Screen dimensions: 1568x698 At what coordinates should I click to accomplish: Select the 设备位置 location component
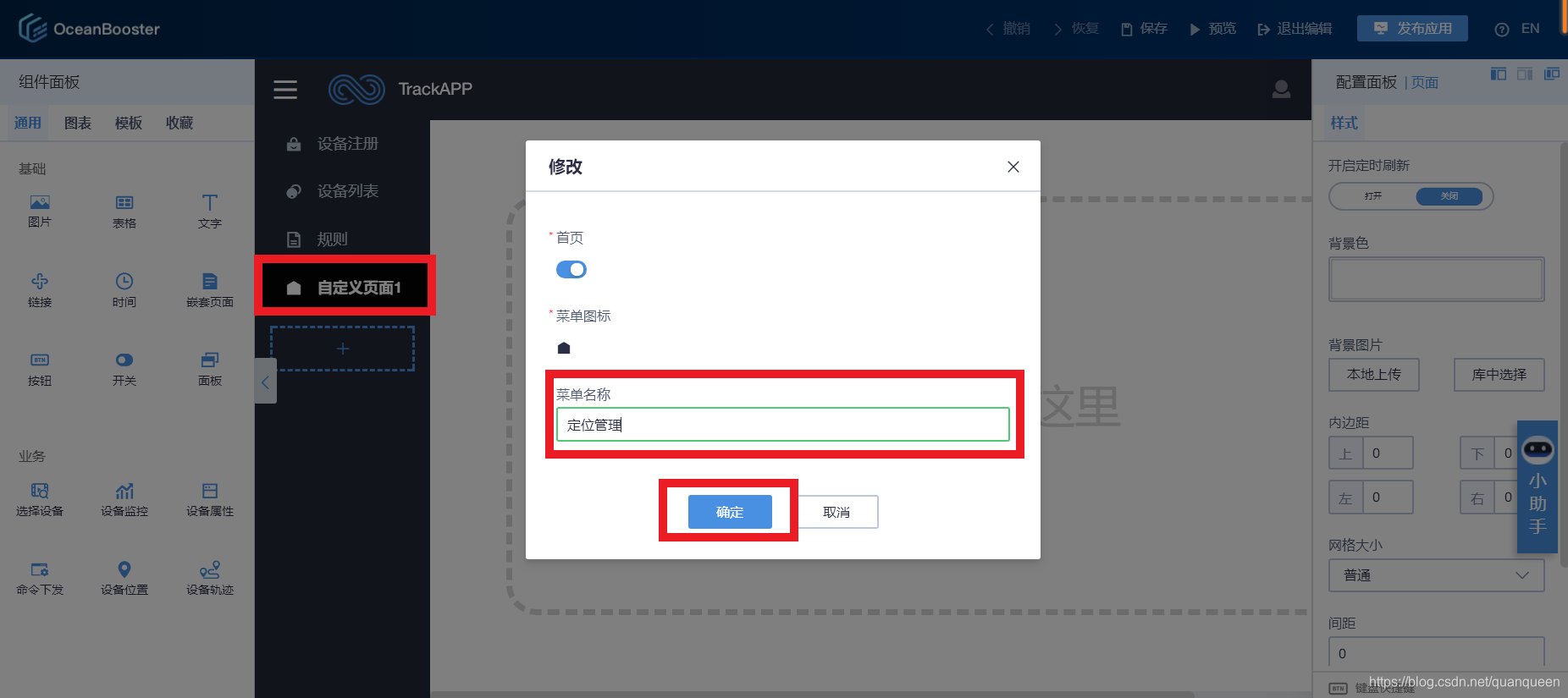[124, 578]
